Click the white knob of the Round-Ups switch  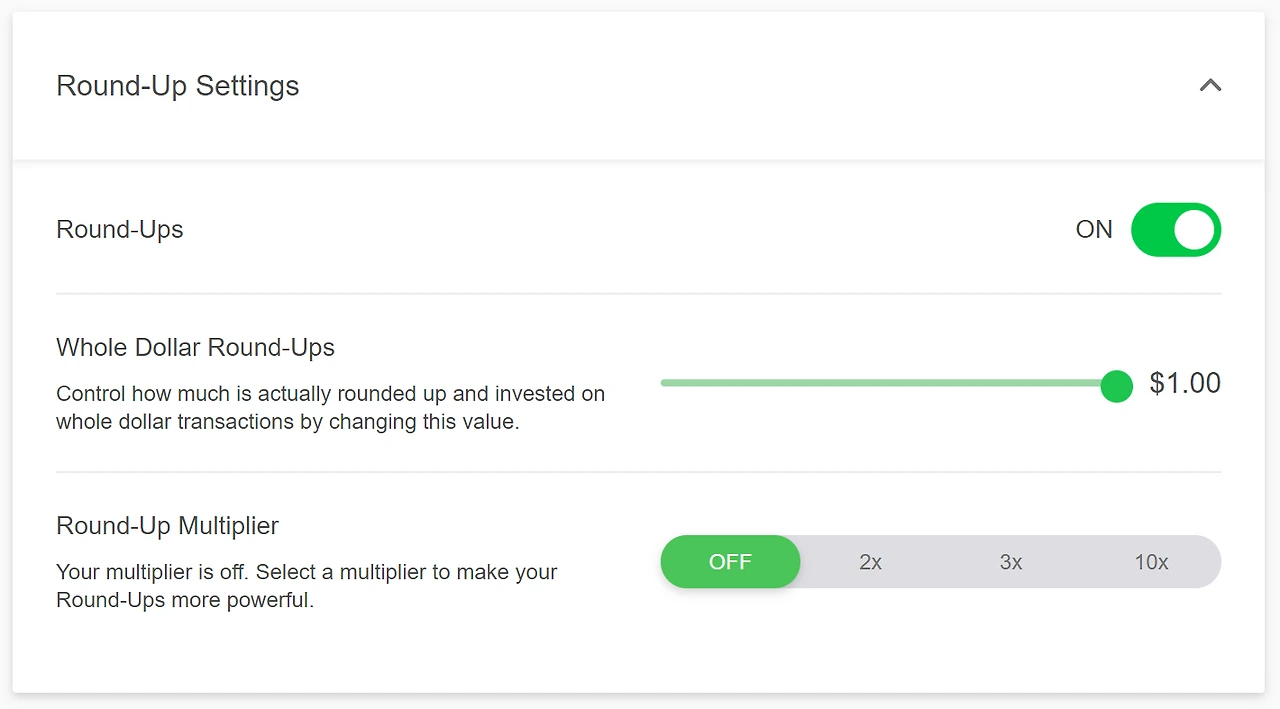coord(1194,230)
